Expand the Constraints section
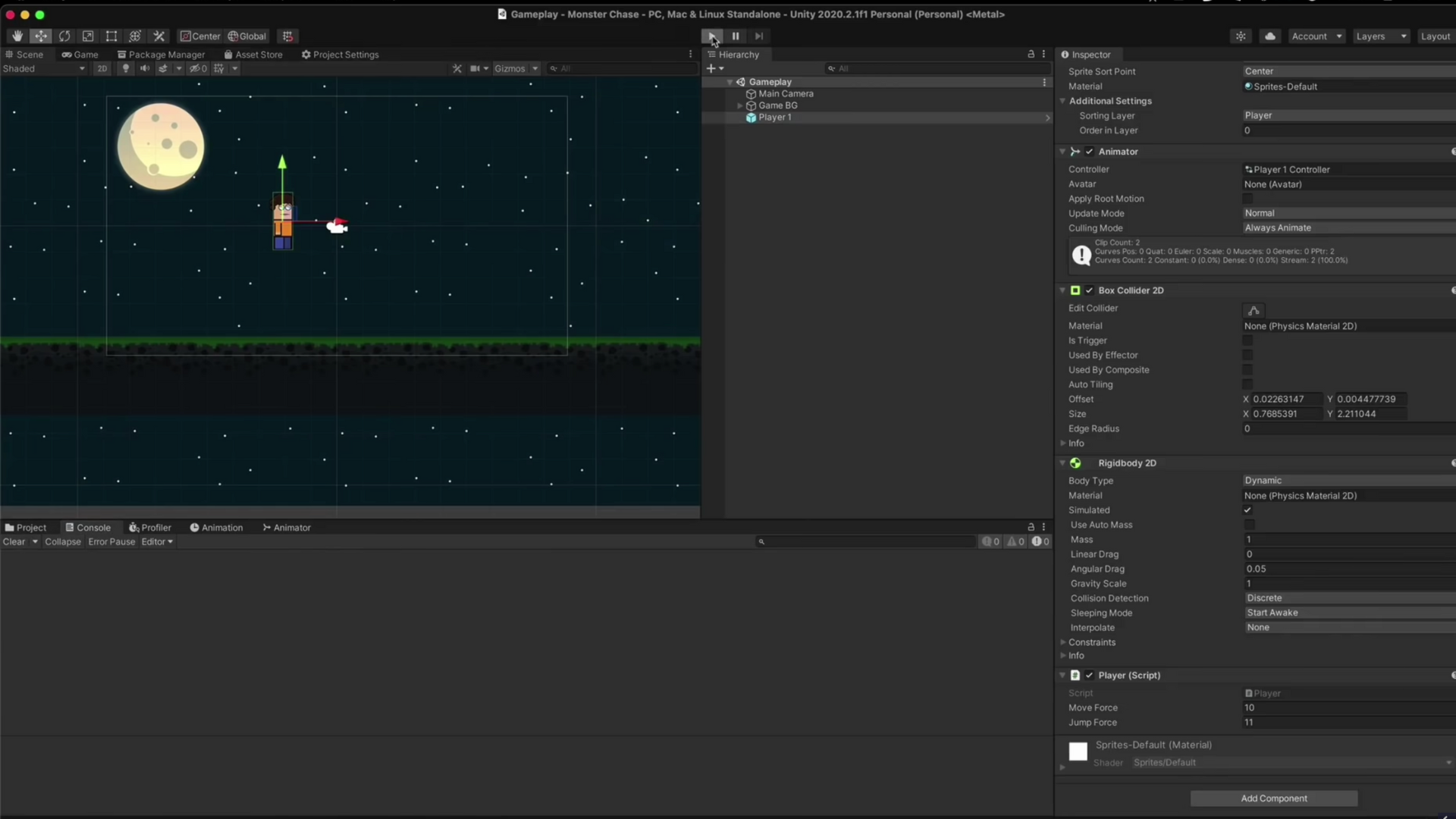Screen dimensions: 1456x819 (1063, 642)
